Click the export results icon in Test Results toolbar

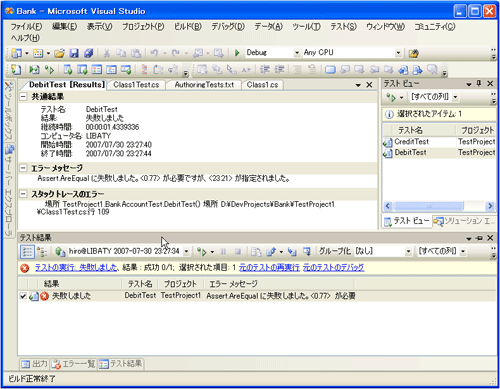pos(271,252)
